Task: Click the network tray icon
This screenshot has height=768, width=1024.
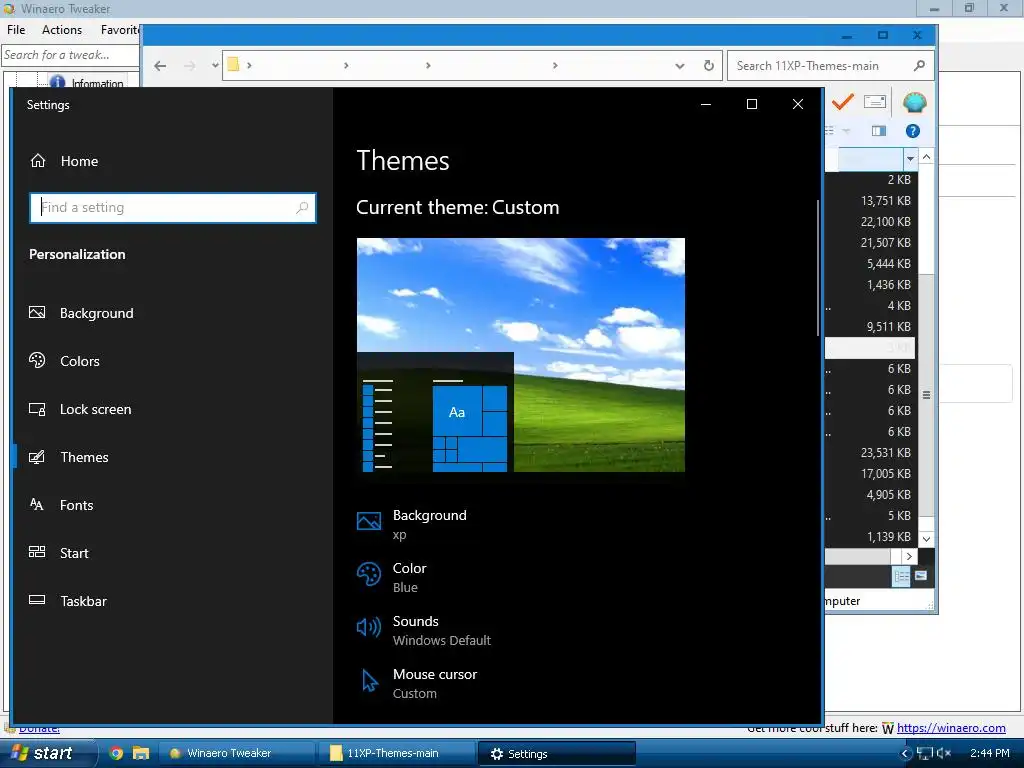Action: [924, 754]
